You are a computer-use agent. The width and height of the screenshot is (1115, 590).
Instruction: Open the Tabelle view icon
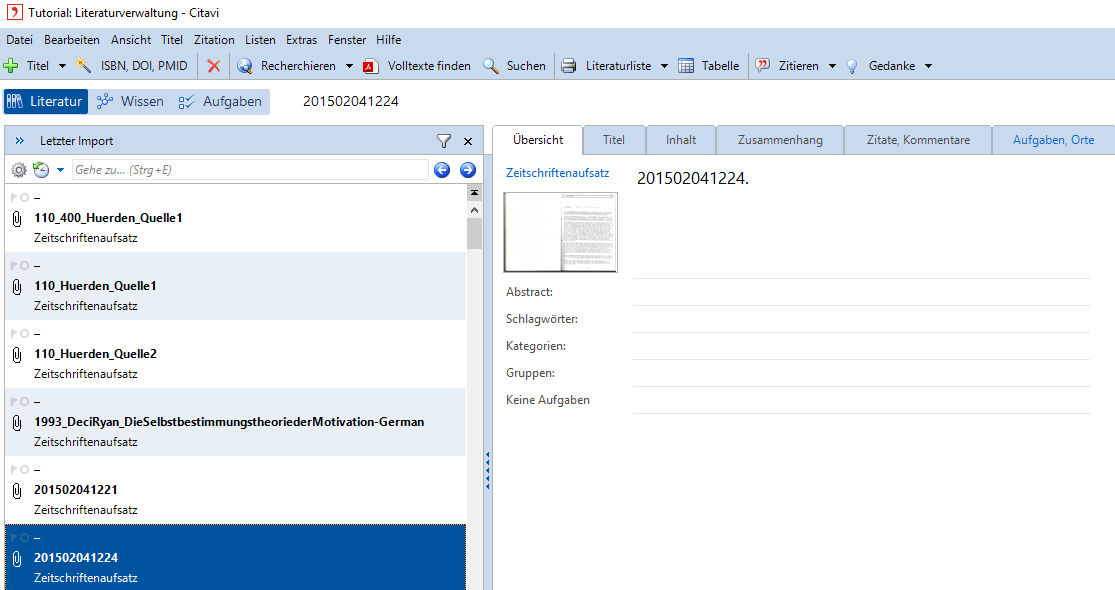[686, 66]
